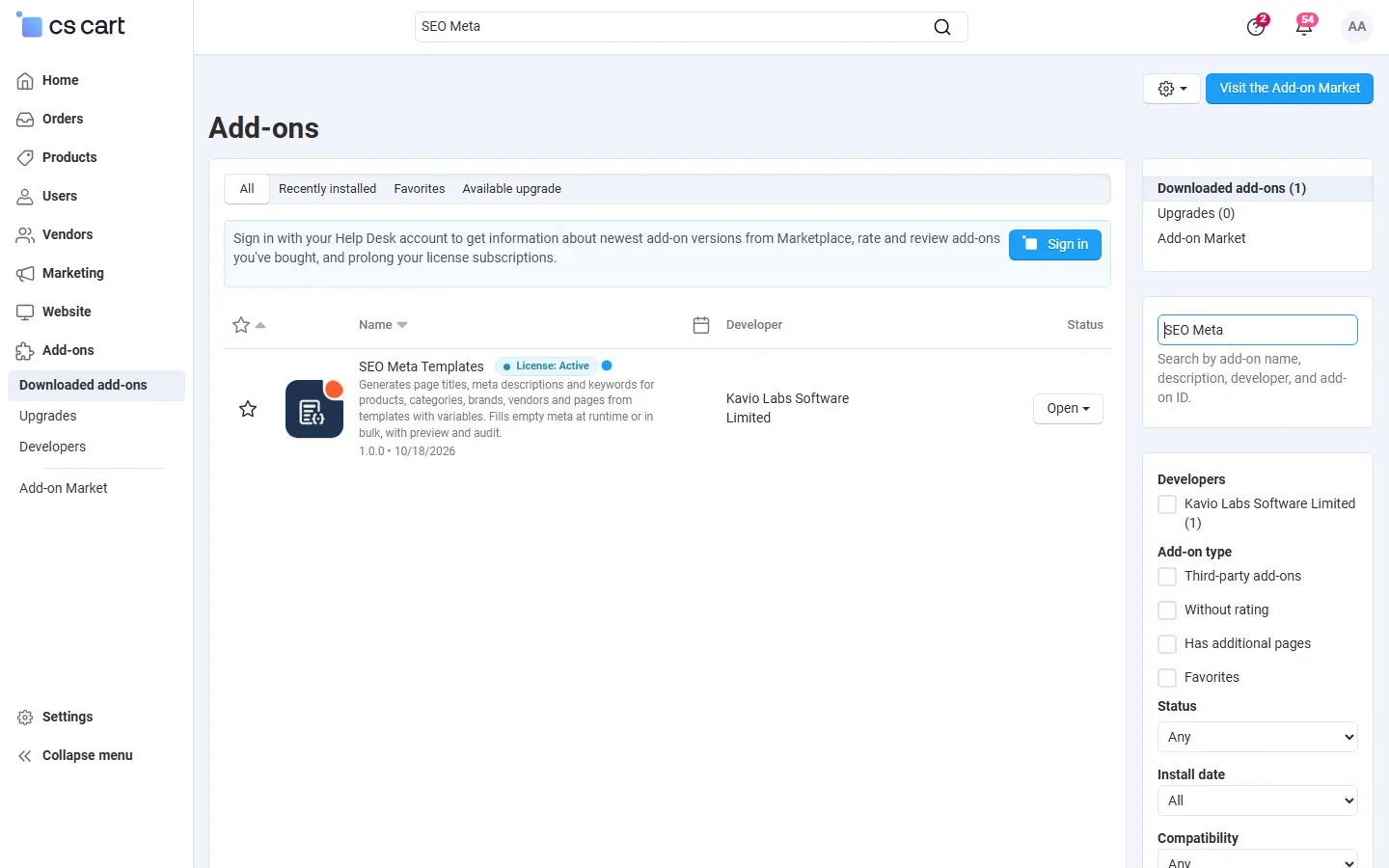
Task: Switch to the Favorites tab
Action: pos(420,189)
